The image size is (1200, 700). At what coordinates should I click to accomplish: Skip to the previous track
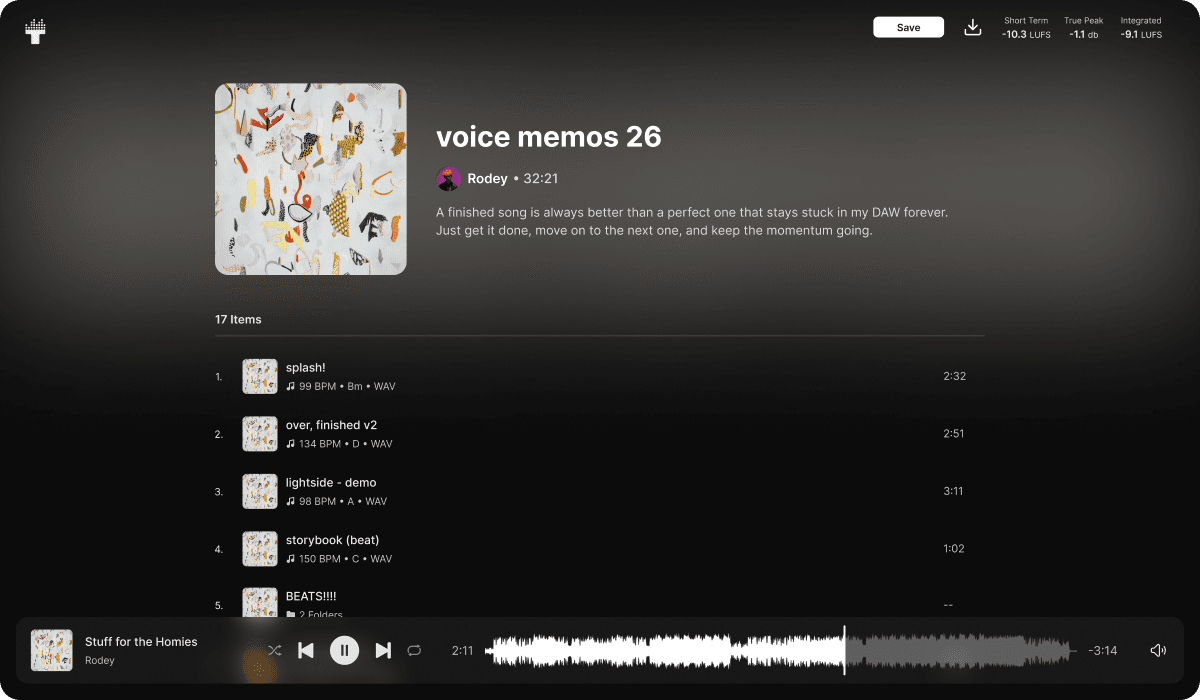(306, 650)
